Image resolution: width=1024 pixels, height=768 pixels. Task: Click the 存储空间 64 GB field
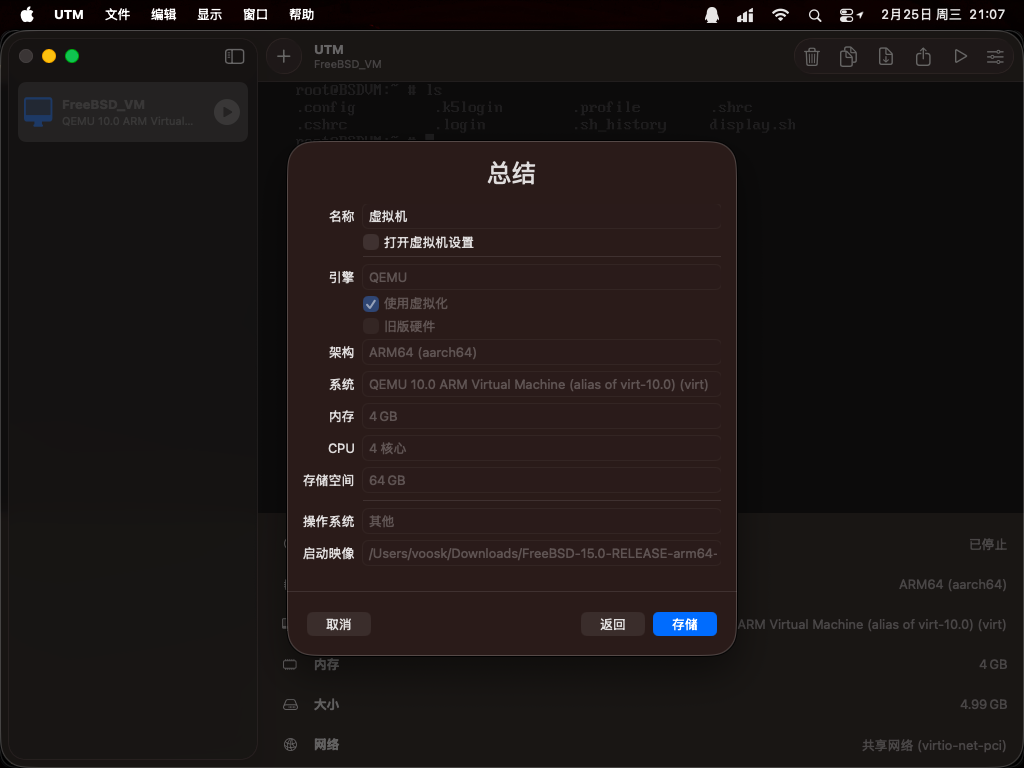(541, 481)
